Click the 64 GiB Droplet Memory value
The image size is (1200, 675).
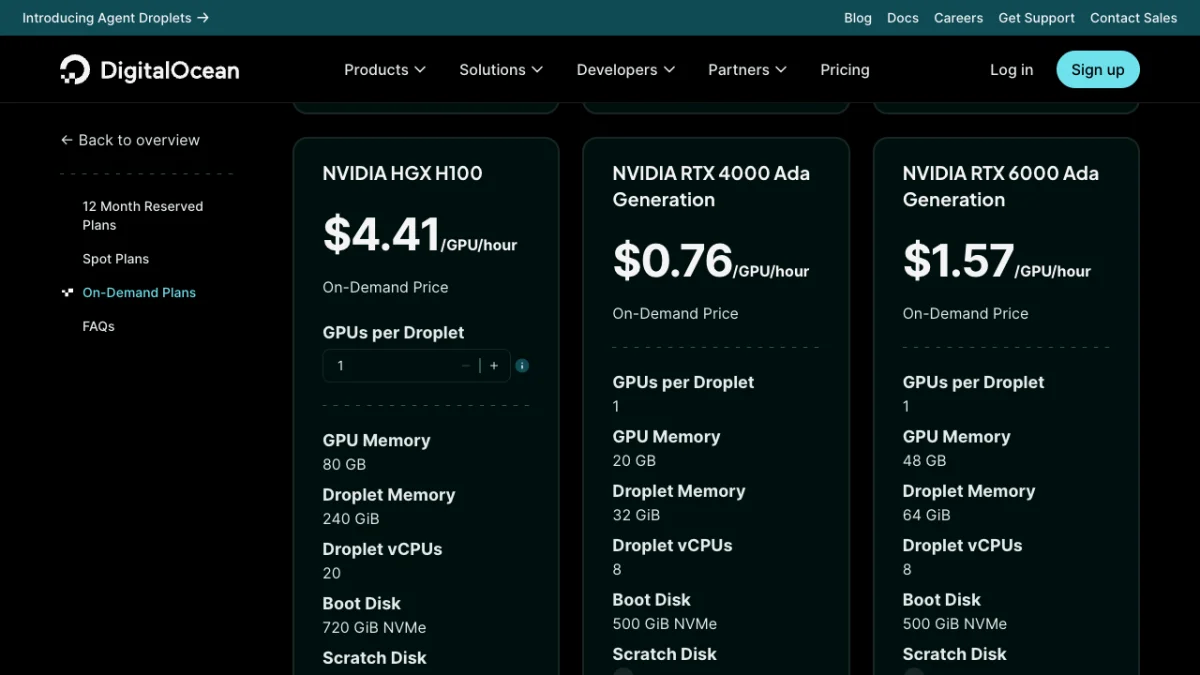926,515
